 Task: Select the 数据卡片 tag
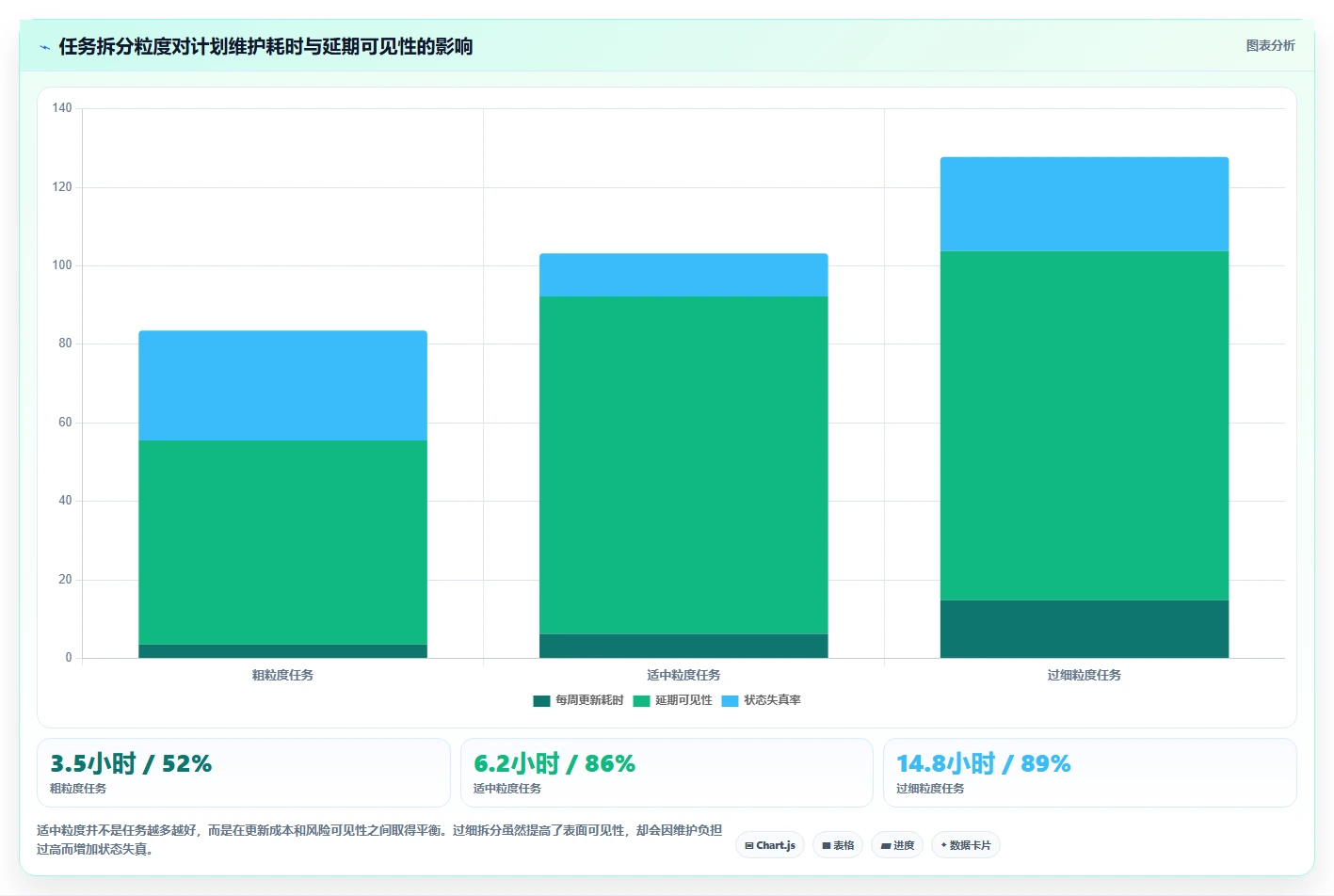click(966, 845)
